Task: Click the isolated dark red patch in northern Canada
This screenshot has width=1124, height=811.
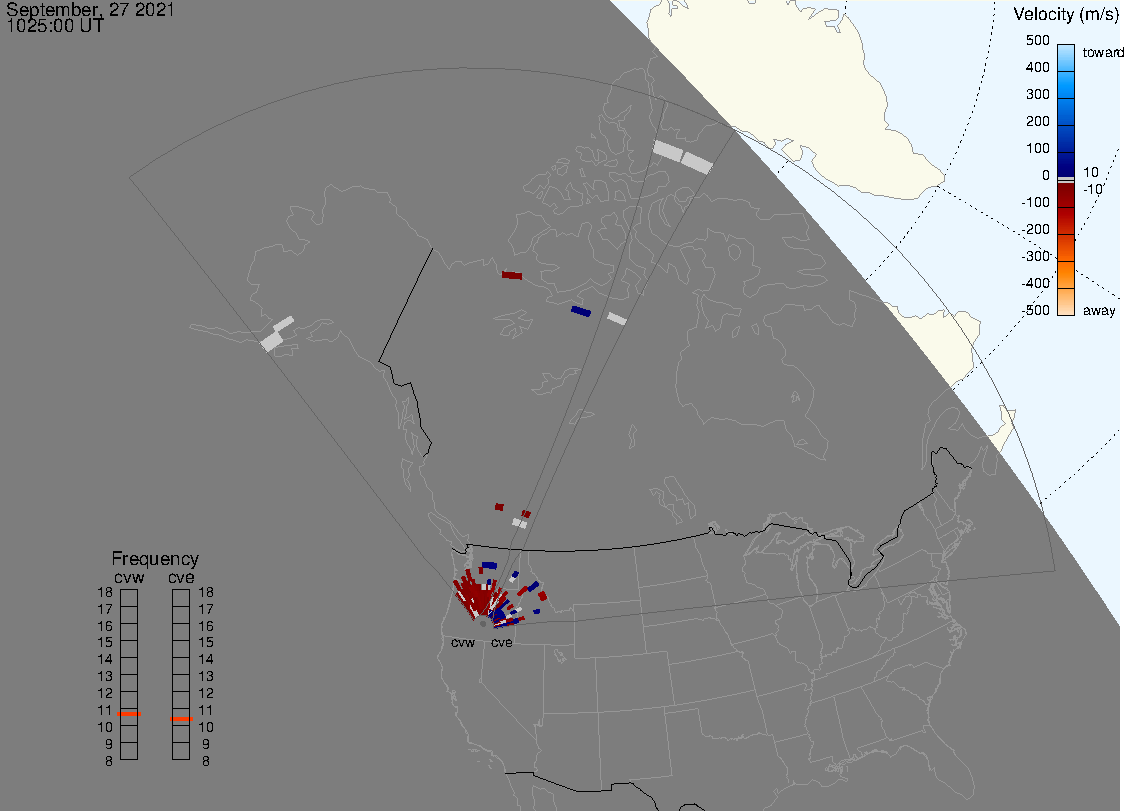Action: 512,275
